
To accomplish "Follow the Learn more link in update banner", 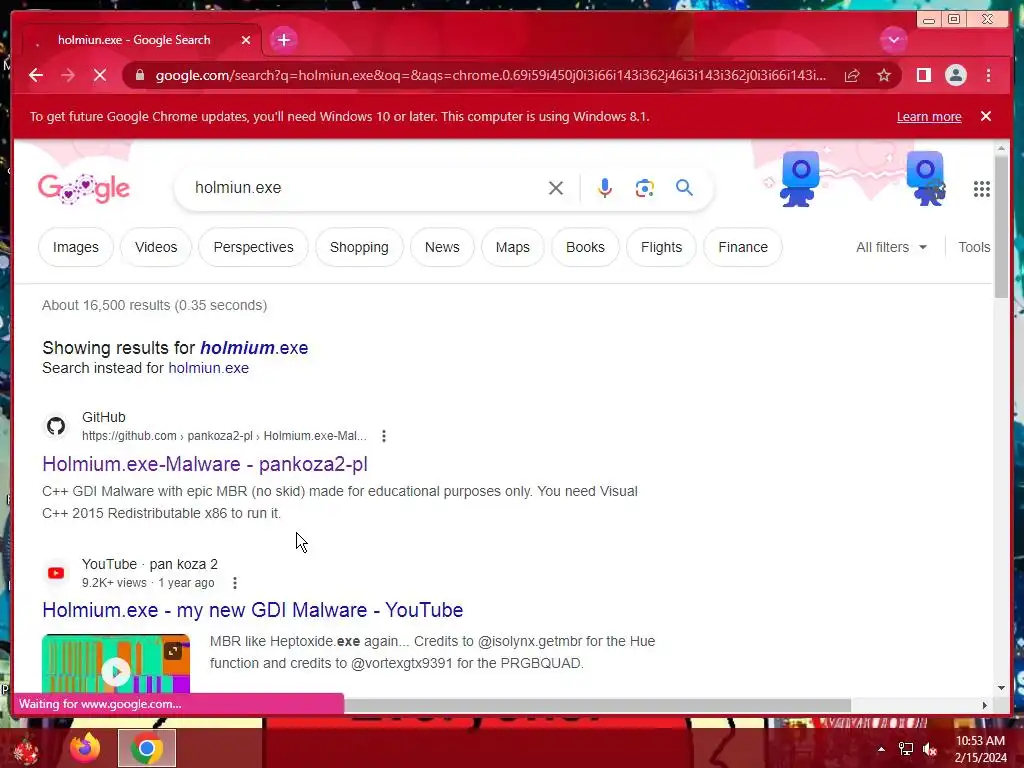I will 929,117.
